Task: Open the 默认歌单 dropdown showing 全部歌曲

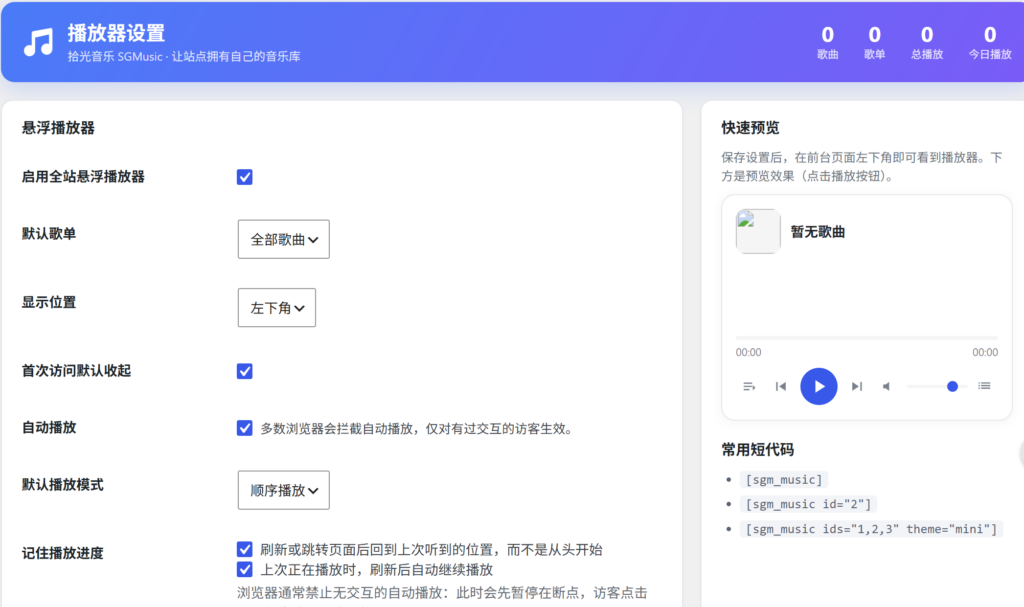Action: [x=283, y=239]
